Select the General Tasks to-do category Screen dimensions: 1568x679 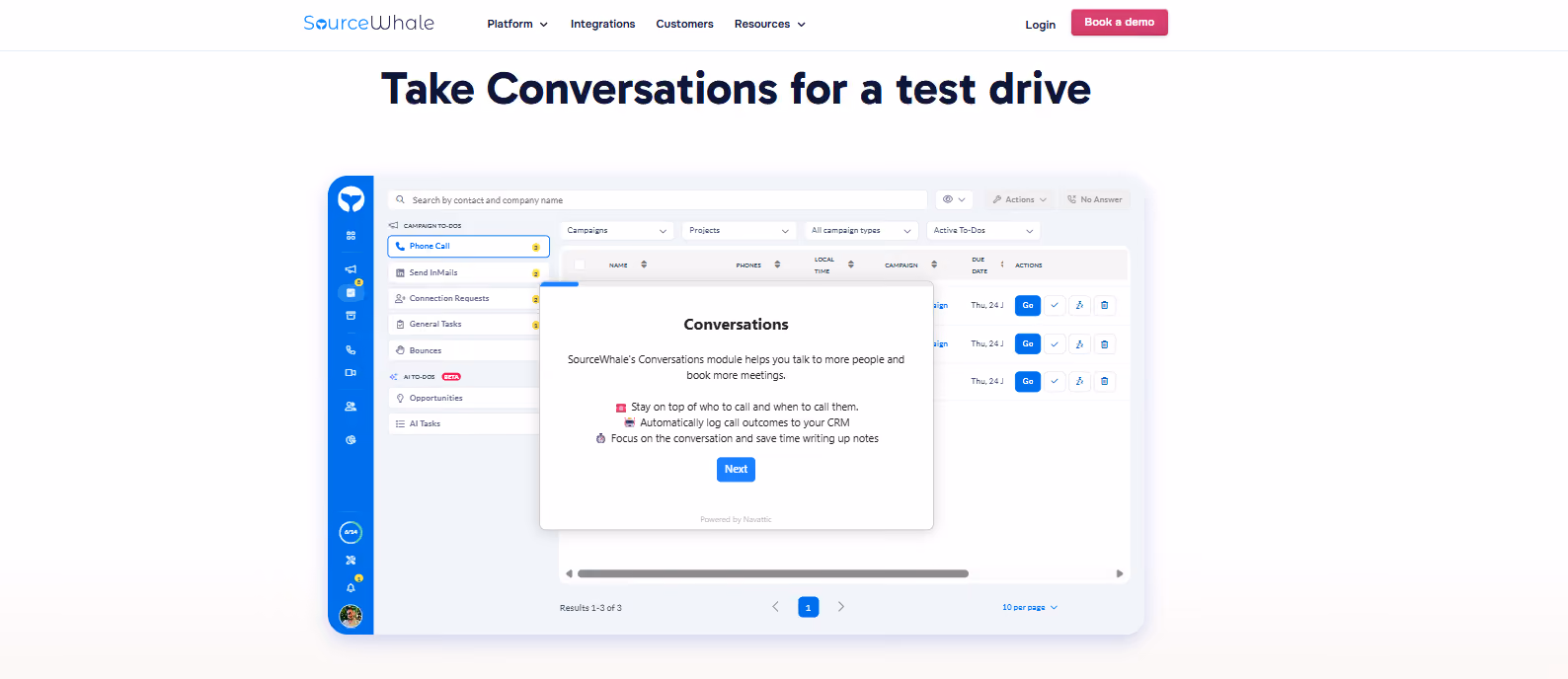465,324
